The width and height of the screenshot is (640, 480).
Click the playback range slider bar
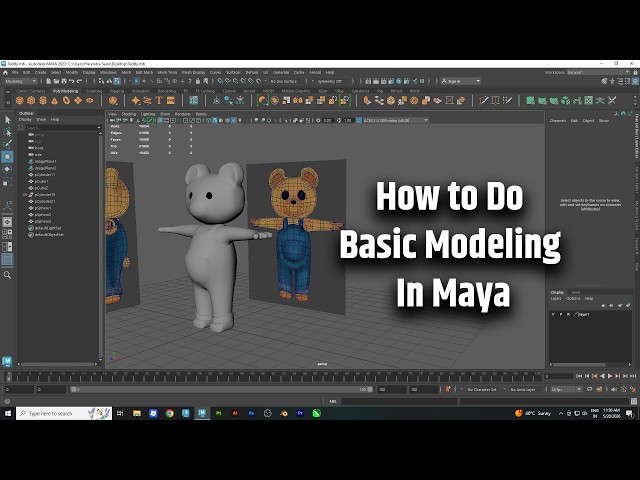(222, 389)
